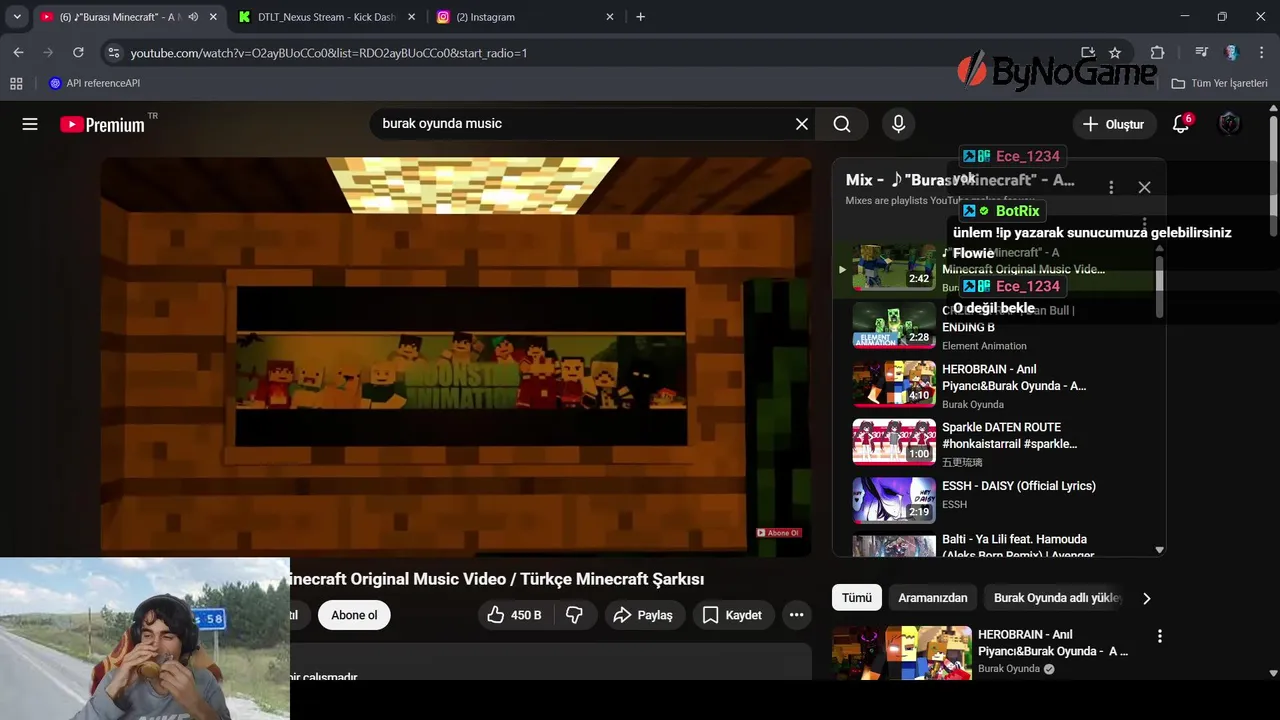Like the video showing 450 B
Viewport: 1280px width, 720px height.
pos(514,615)
